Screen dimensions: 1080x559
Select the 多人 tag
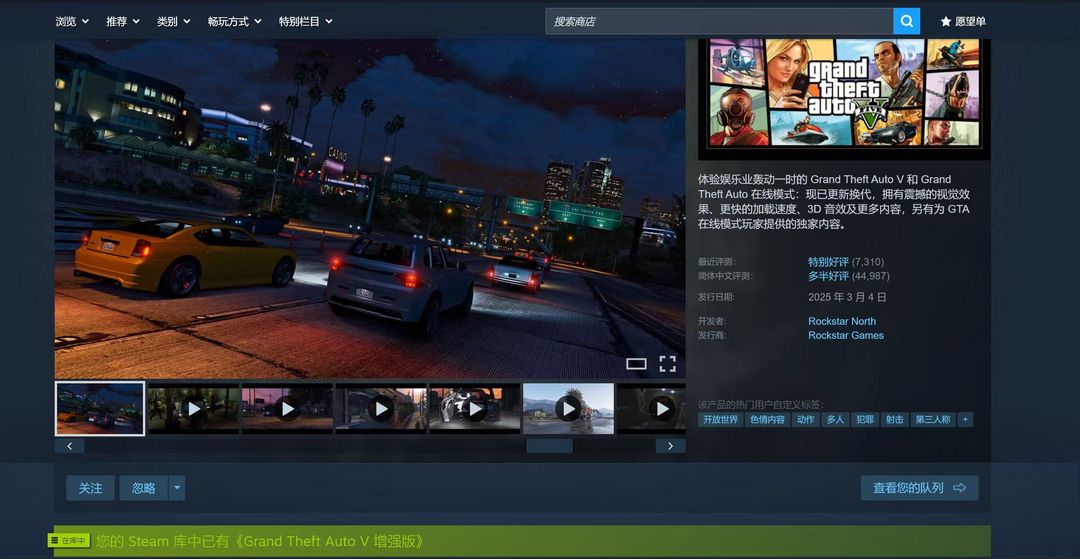(835, 419)
